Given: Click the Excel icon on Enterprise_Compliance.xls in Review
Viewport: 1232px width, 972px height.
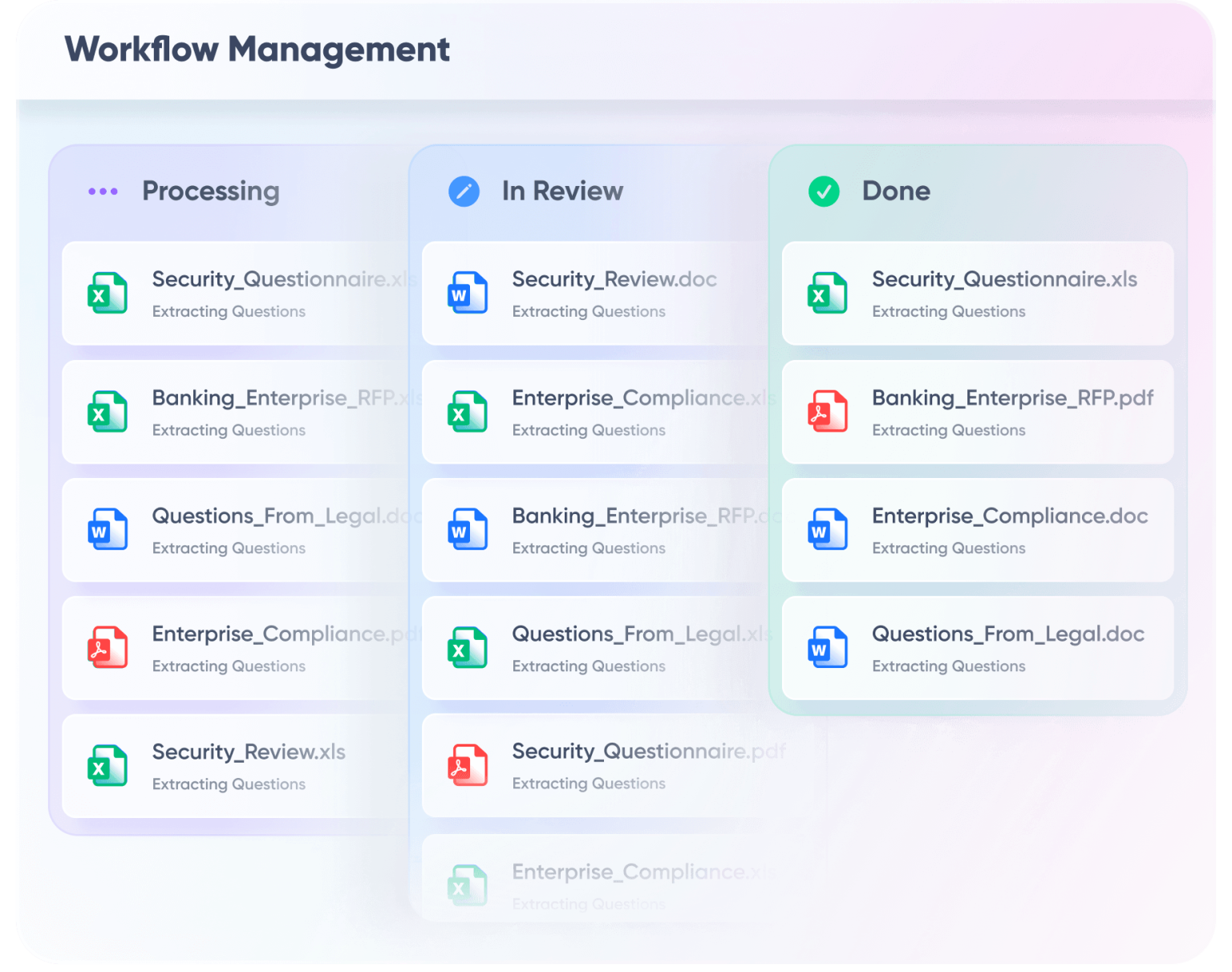Looking at the screenshot, I should coord(468,411).
